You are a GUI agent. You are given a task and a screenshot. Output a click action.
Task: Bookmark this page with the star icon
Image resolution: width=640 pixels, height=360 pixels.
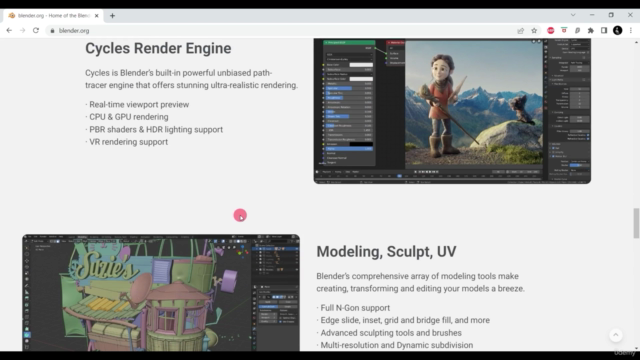coord(534,31)
